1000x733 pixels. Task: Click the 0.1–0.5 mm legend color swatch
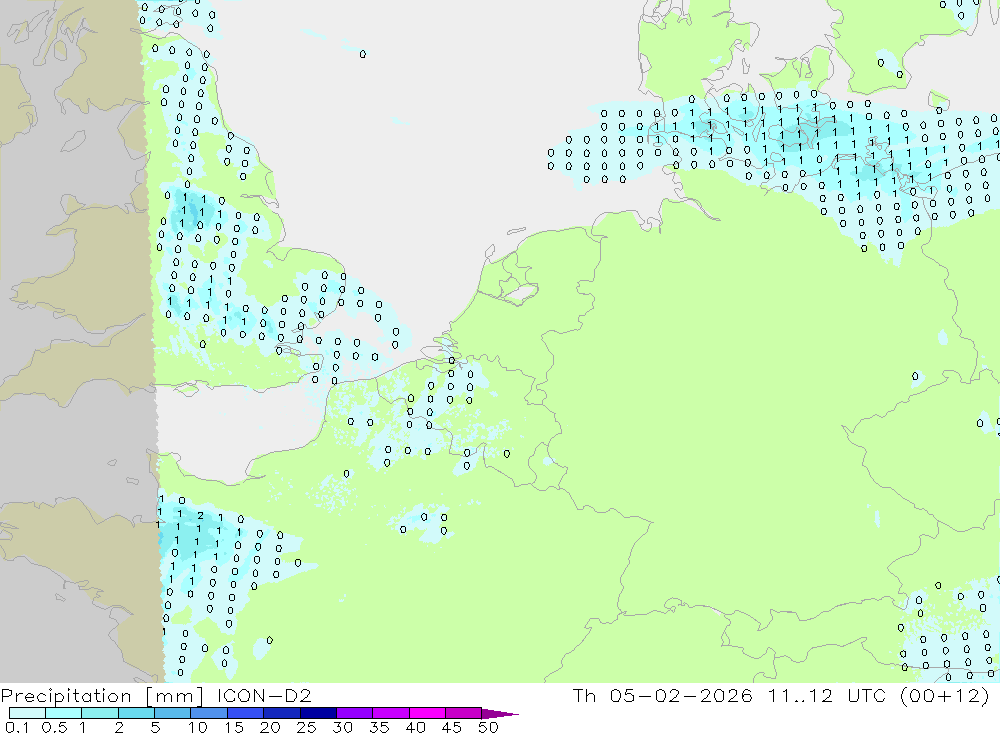click(x=27, y=713)
